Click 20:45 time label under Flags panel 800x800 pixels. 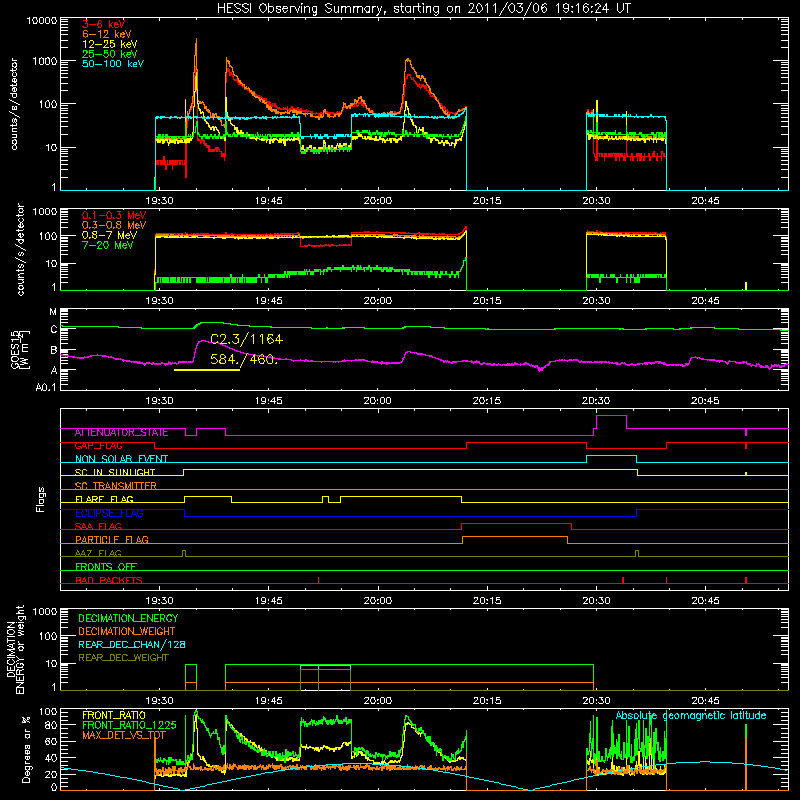click(706, 601)
